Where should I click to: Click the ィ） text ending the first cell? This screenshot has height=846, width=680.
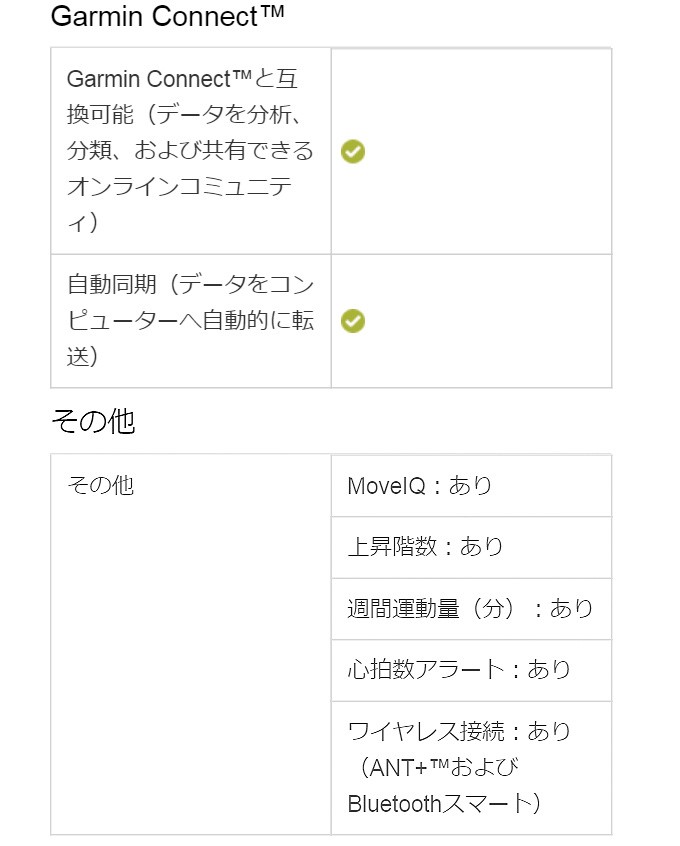pos(82,223)
